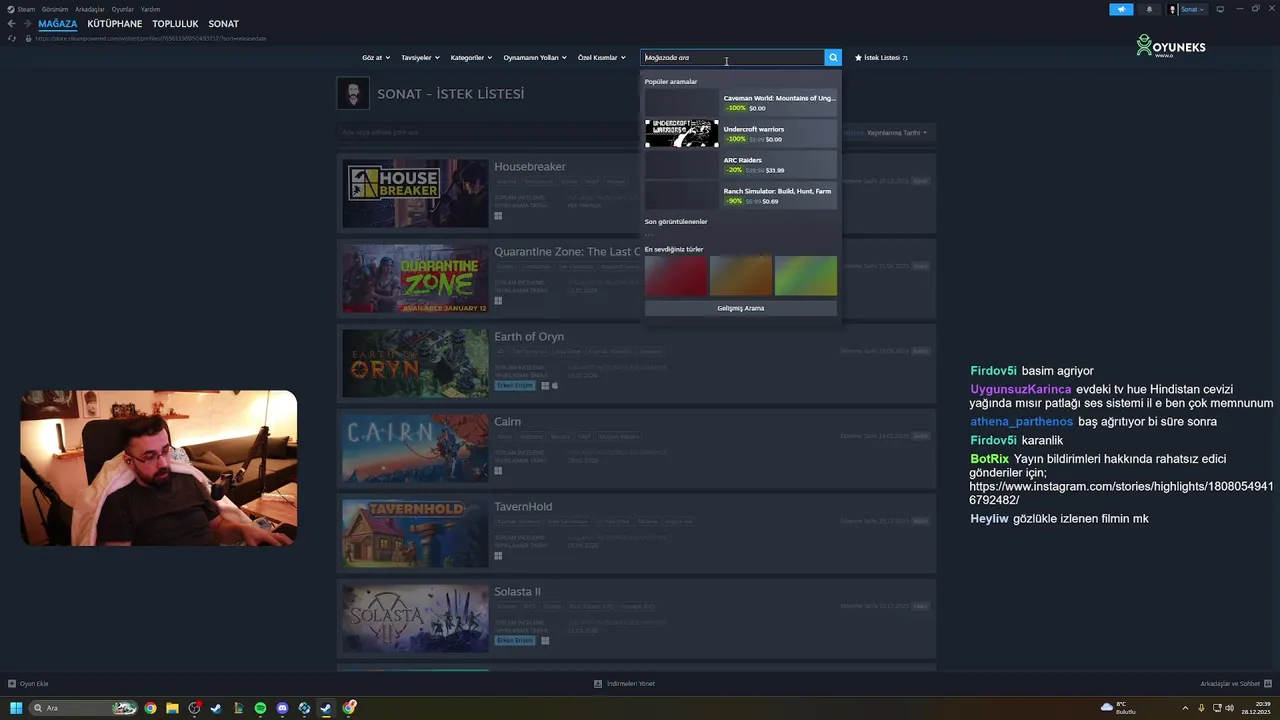Open the TavernHold game thumbnail

point(415,534)
